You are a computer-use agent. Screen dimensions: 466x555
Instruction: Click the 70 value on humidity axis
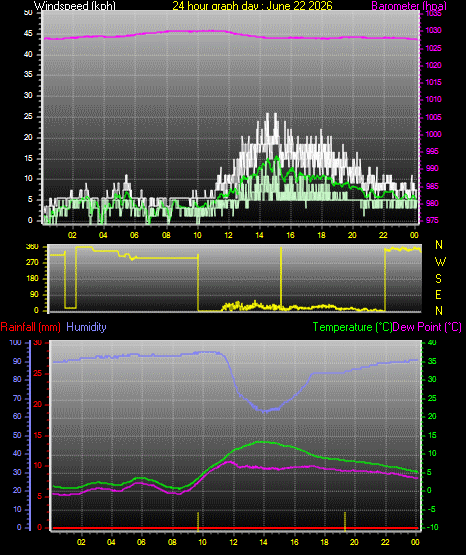tap(17, 399)
